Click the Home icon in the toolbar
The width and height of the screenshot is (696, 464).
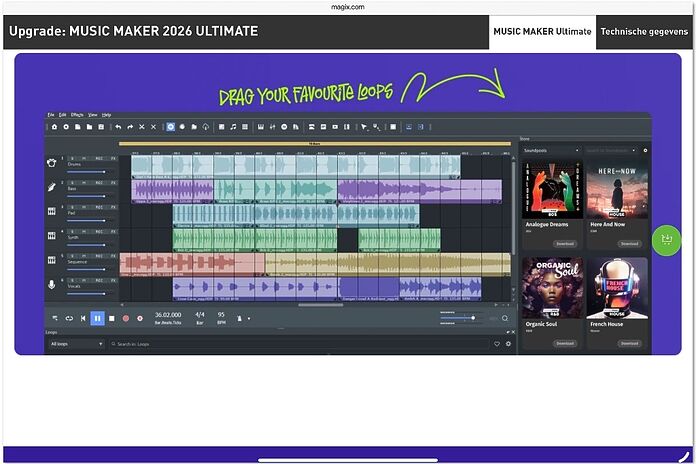54,127
